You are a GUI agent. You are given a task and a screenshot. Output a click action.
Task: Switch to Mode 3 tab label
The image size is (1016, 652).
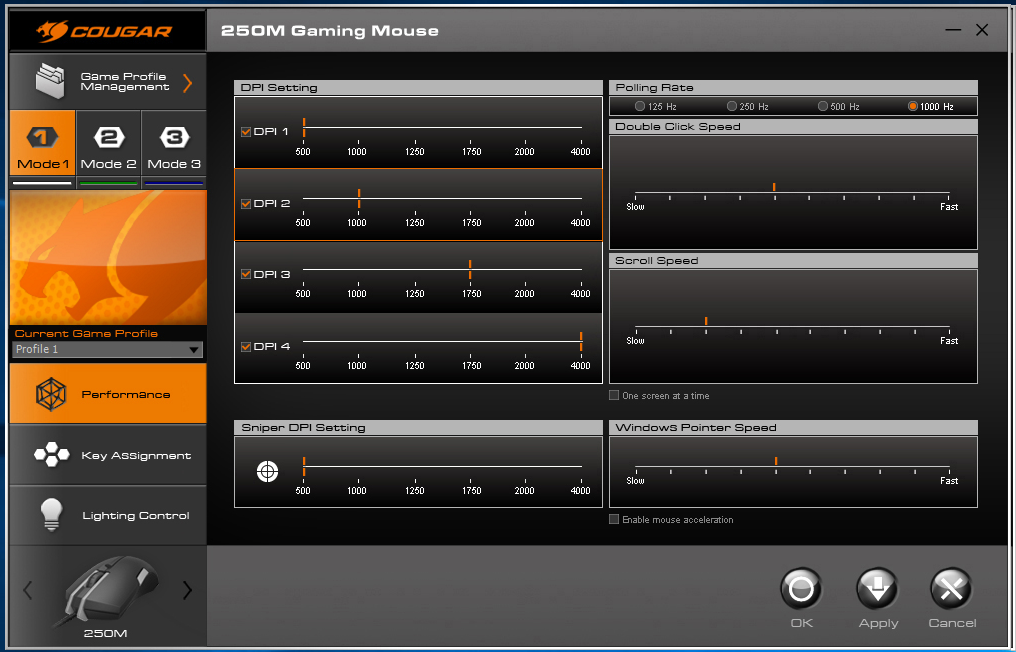pyautogui.click(x=174, y=164)
